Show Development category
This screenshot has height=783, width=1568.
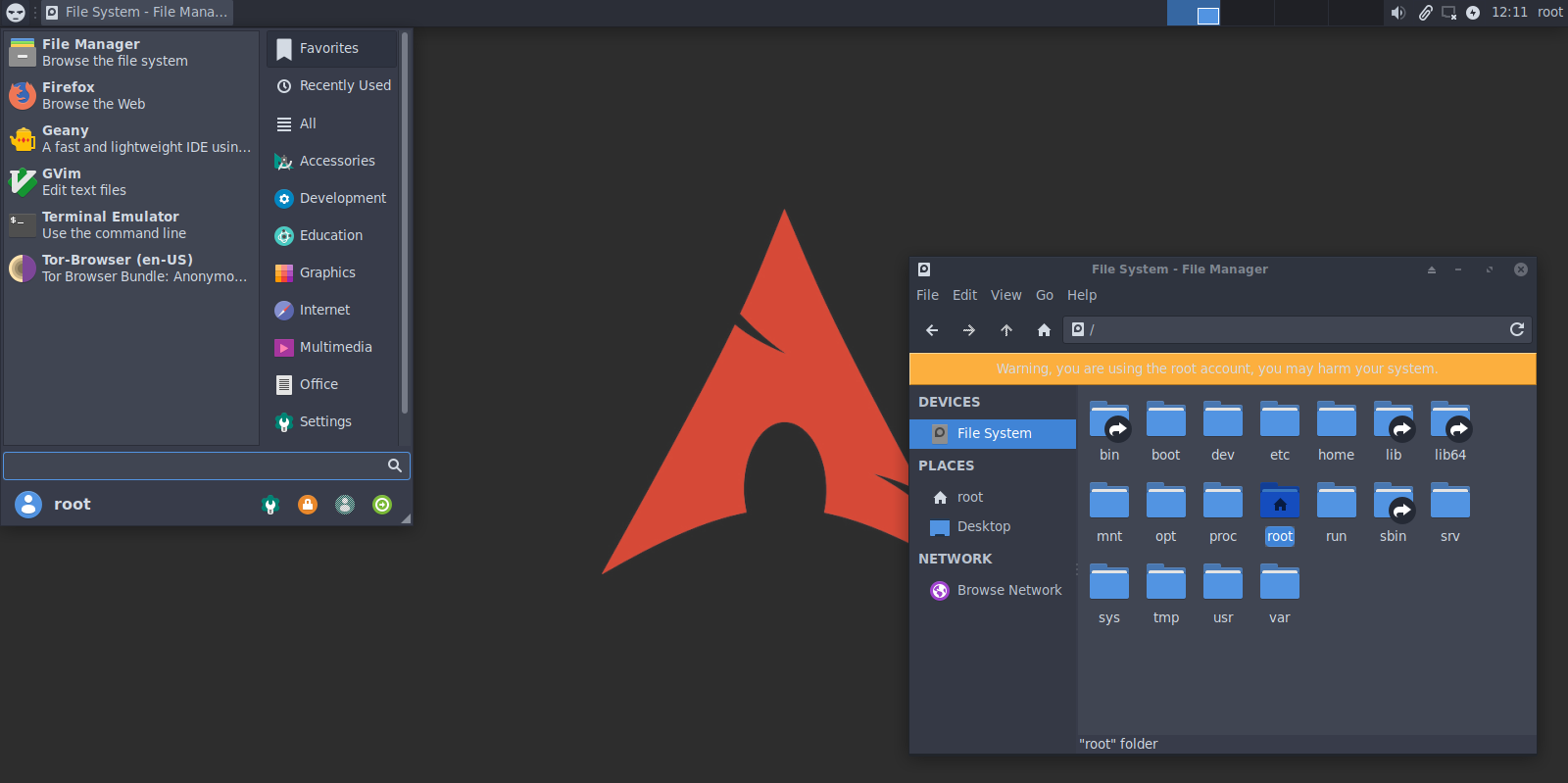[x=332, y=198]
